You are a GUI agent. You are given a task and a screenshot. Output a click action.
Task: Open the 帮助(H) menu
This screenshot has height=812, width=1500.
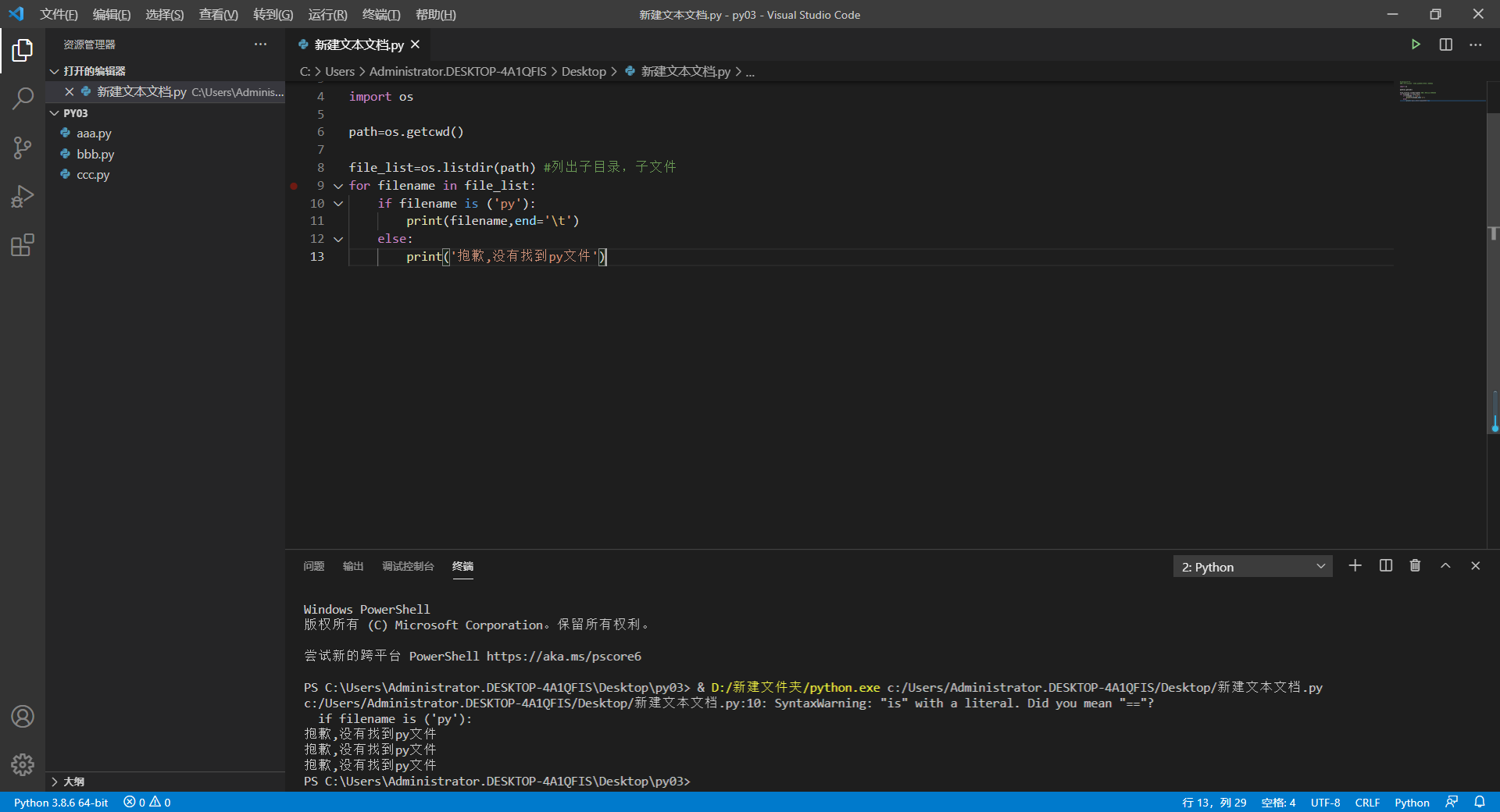coord(436,14)
